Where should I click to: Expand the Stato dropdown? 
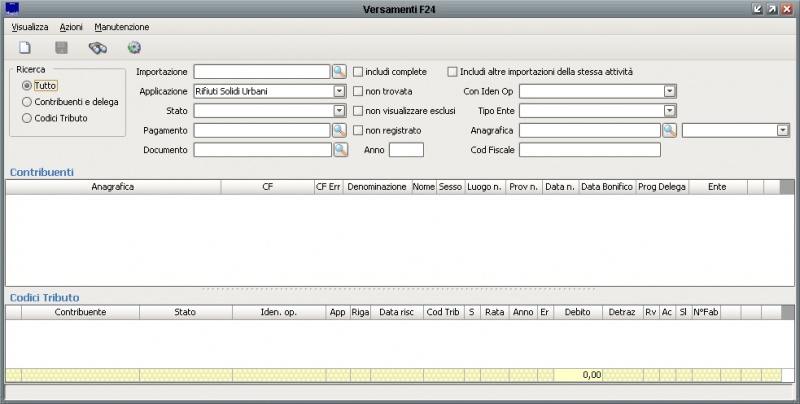(x=339, y=111)
